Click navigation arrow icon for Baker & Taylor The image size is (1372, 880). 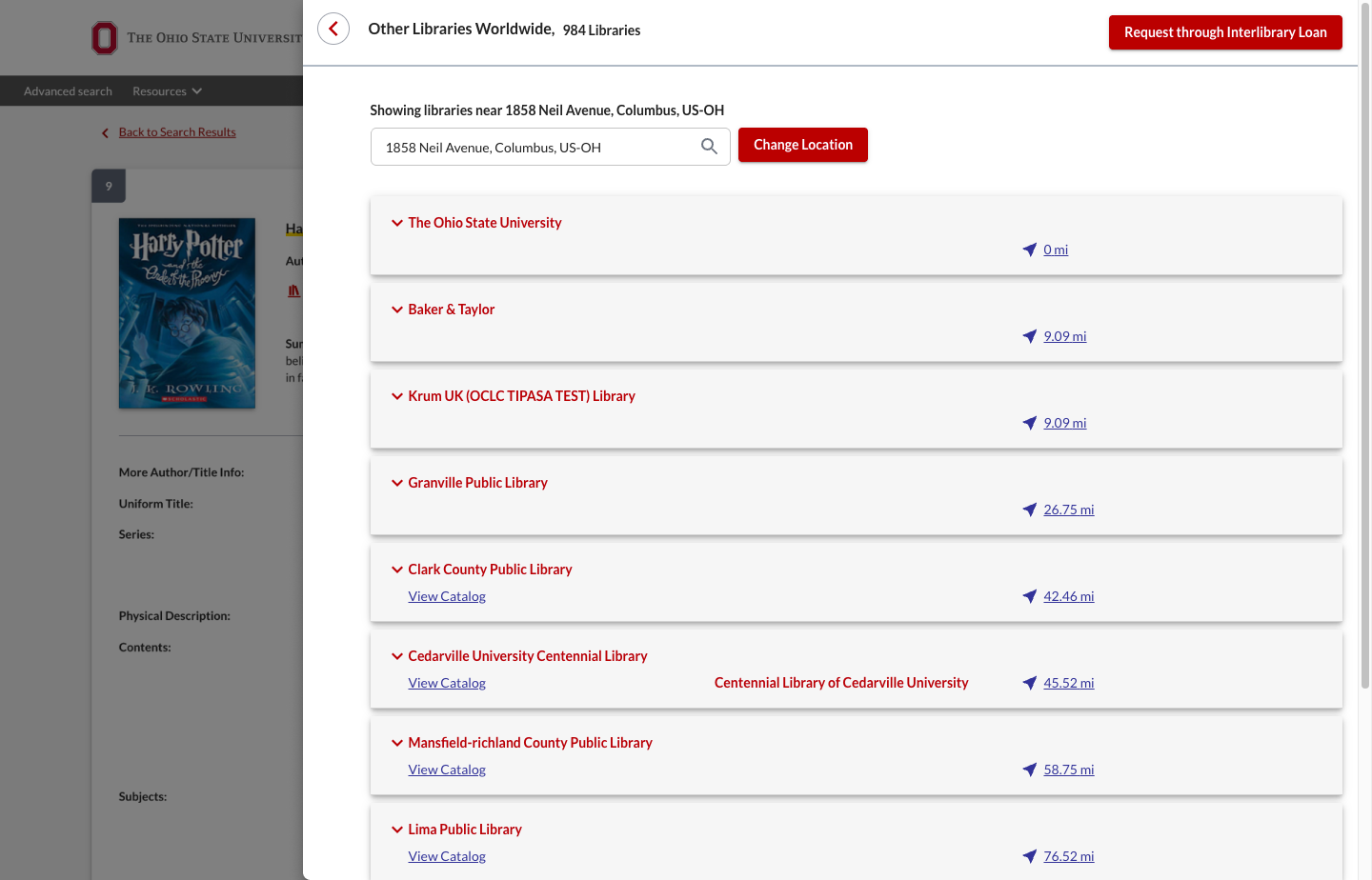pyautogui.click(x=1029, y=336)
